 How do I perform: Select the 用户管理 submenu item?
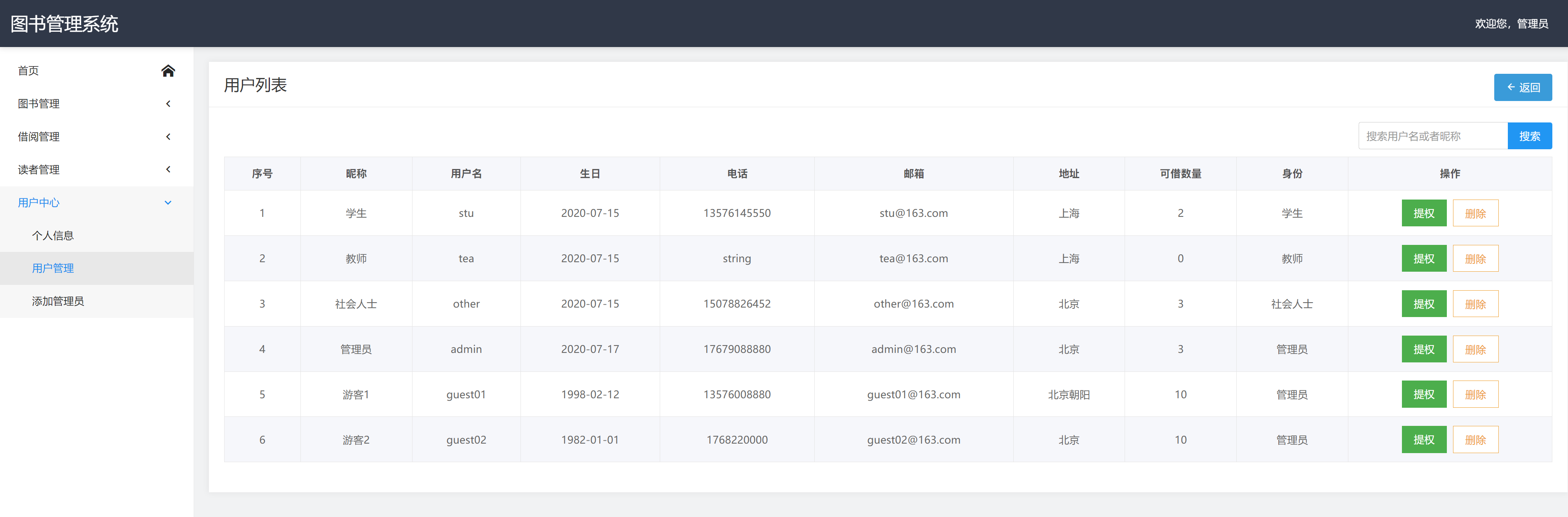pos(97,268)
